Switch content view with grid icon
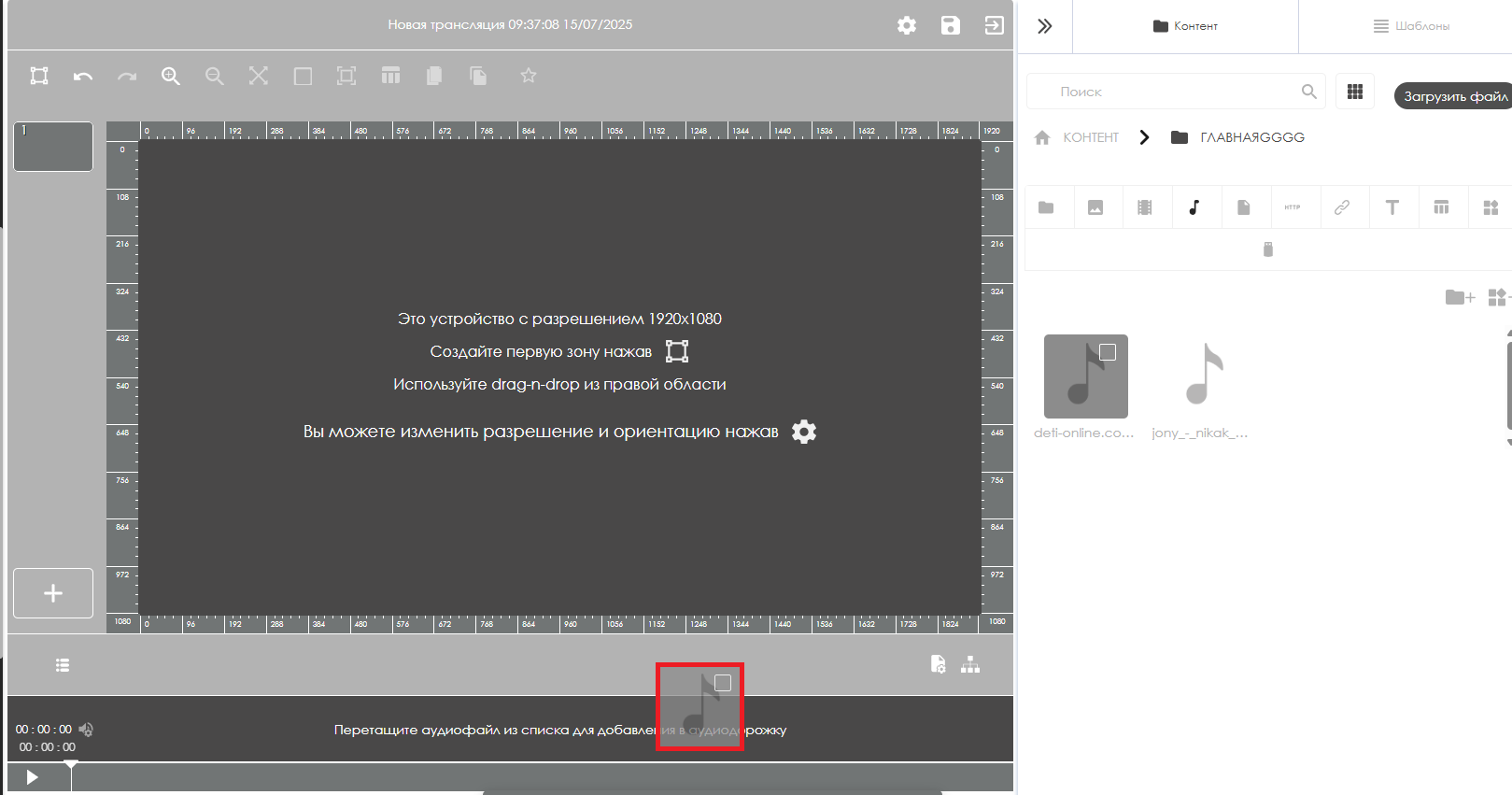This screenshot has height=795, width=1512. point(1354,92)
